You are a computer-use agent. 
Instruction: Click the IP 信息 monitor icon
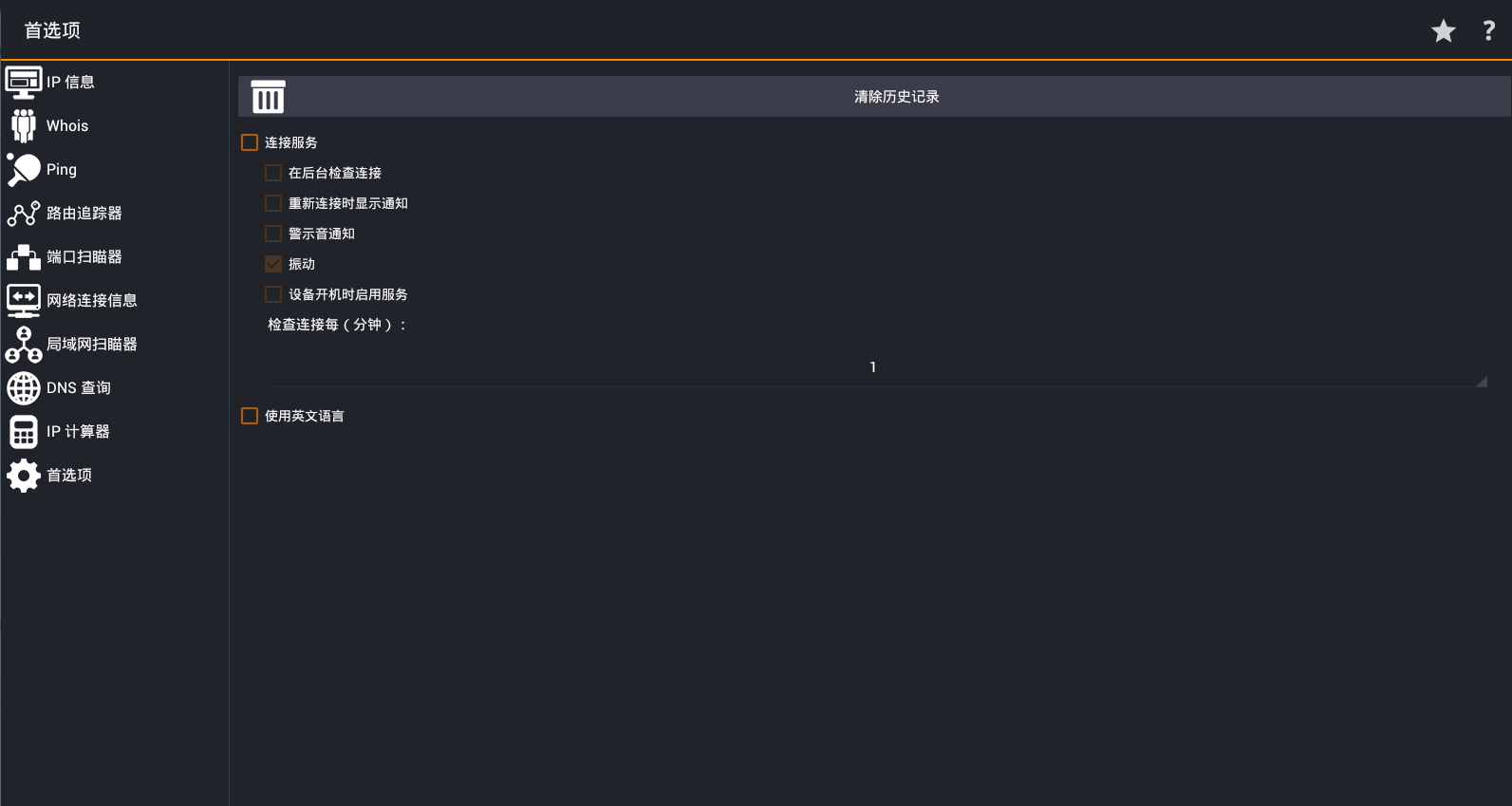[24, 83]
